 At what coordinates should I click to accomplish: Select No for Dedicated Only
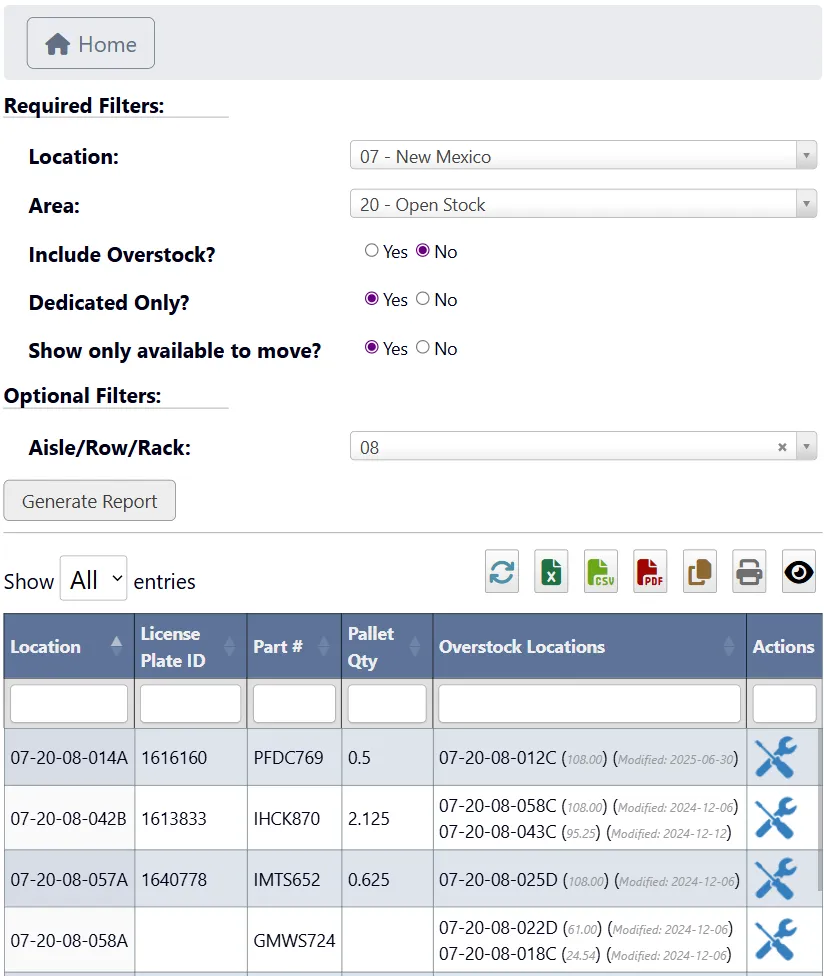pos(423,299)
